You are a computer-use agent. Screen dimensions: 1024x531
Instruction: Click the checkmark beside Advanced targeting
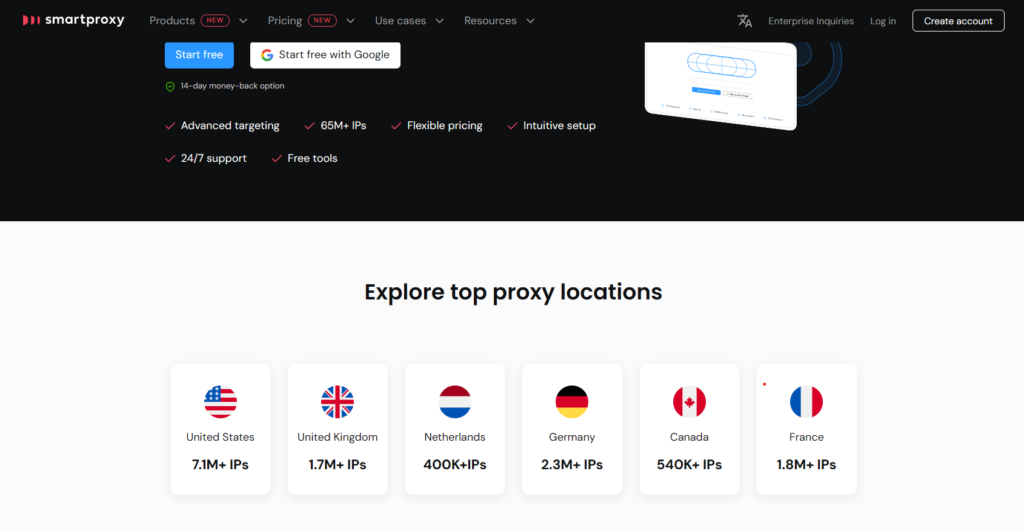[170, 125]
